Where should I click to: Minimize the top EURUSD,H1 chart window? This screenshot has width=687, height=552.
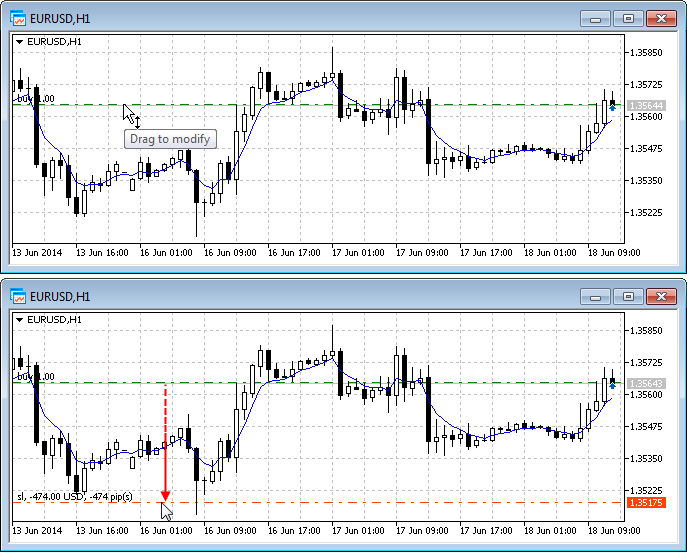[596, 18]
